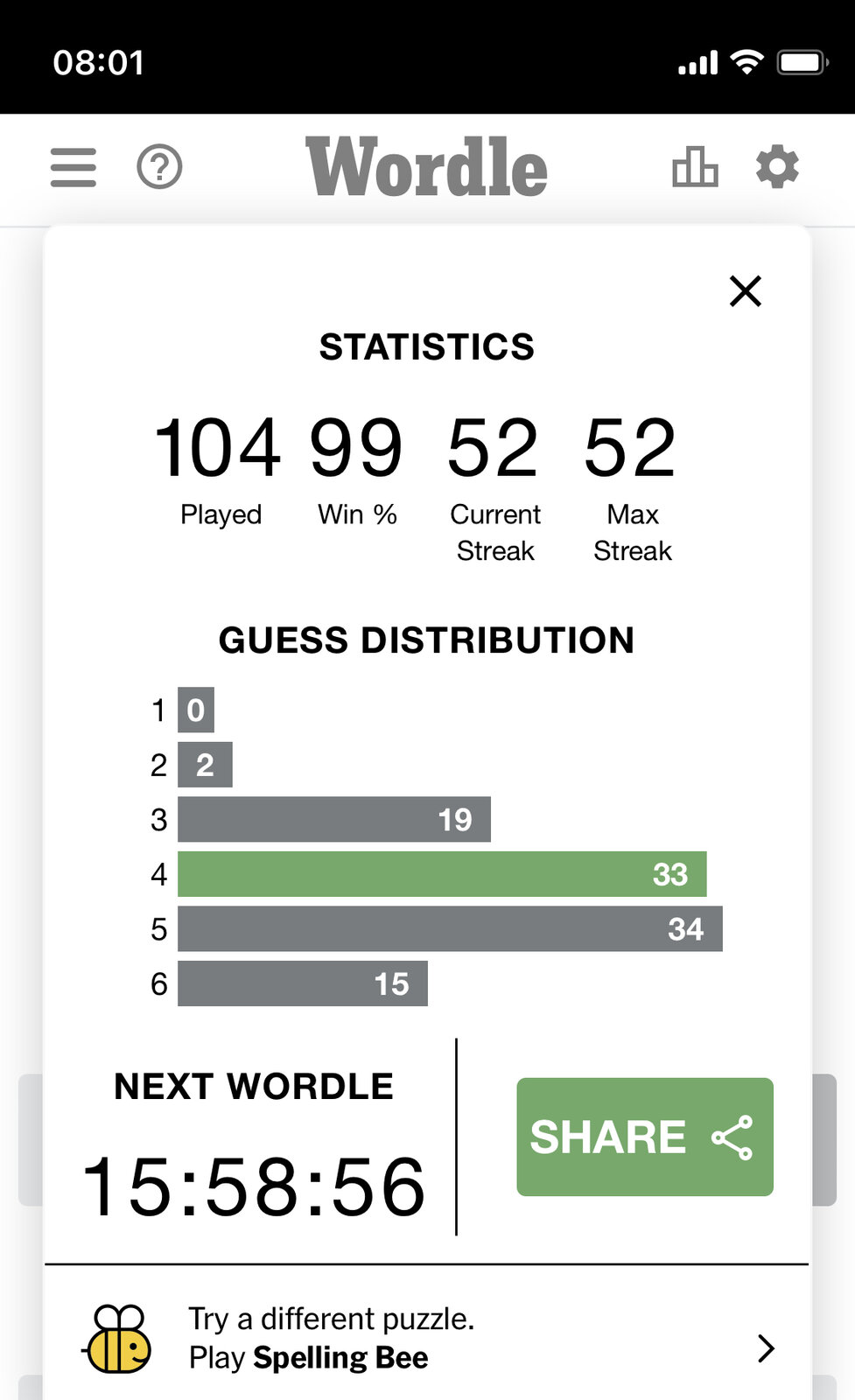Tap the Spelling Bee bee icon
The image size is (855, 1400).
click(x=117, y=1338)
